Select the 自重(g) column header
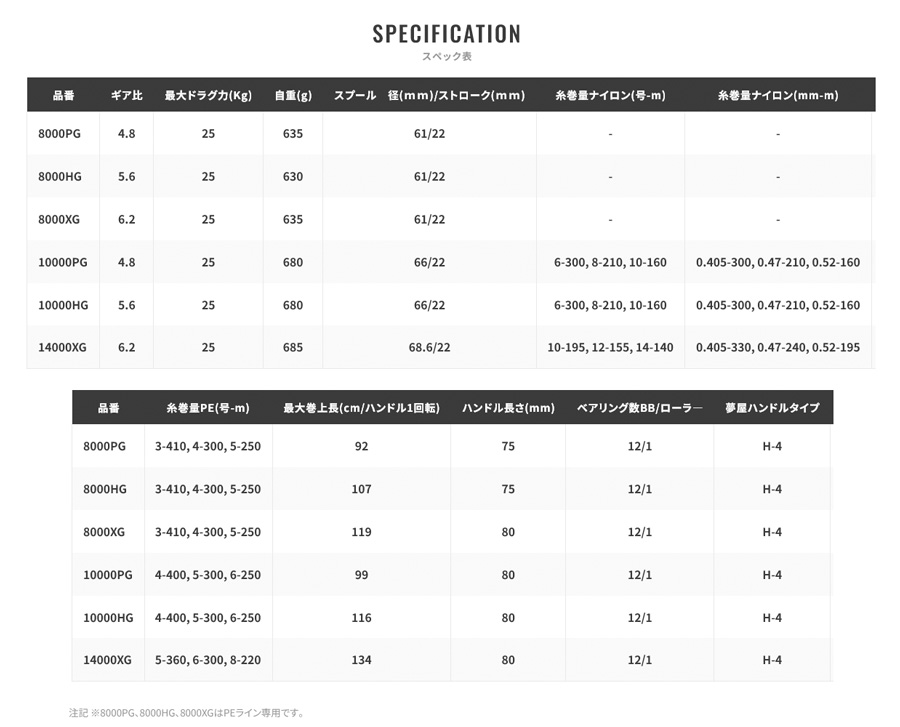Image resolution: width=900 pixels, height=727 pixels. pos(293,95)
